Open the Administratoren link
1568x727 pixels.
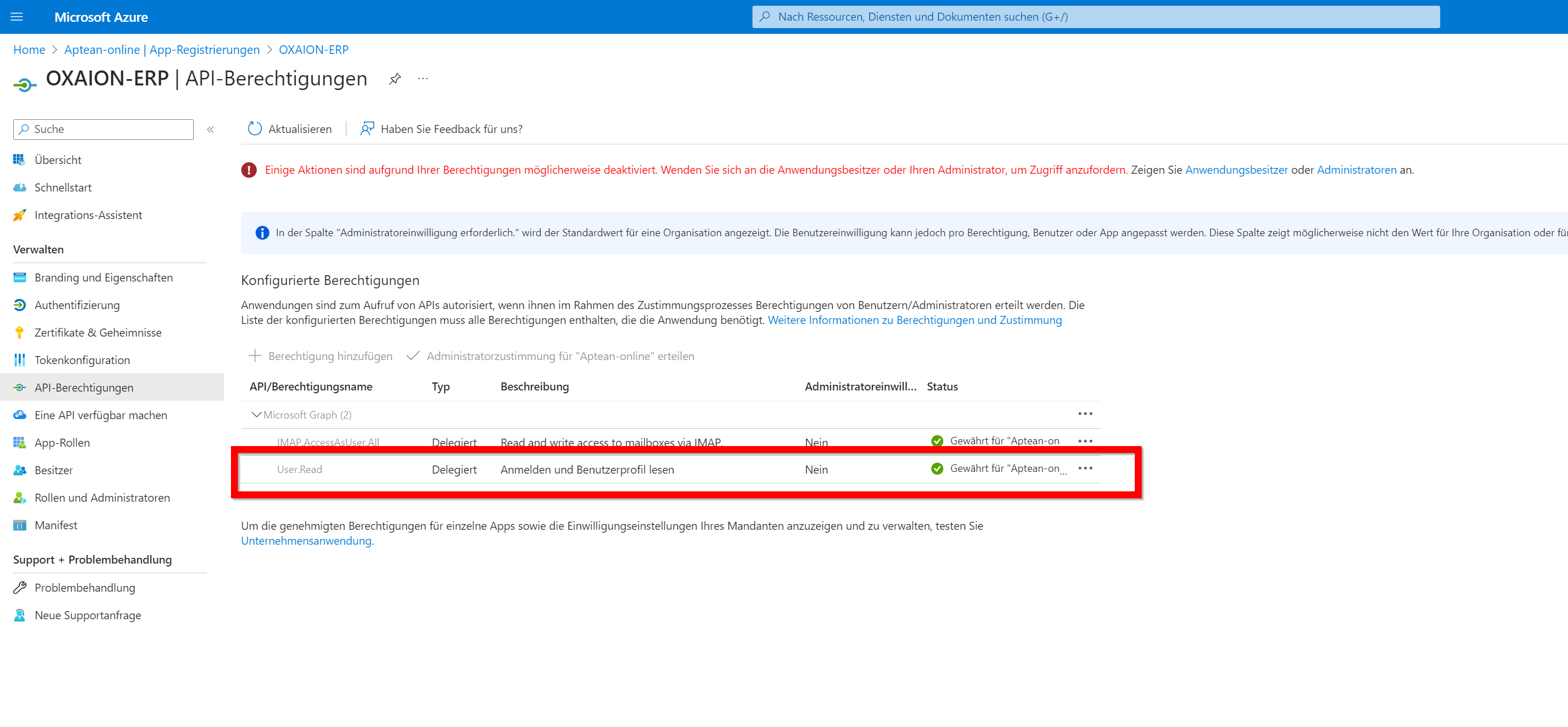[1356, 170]
